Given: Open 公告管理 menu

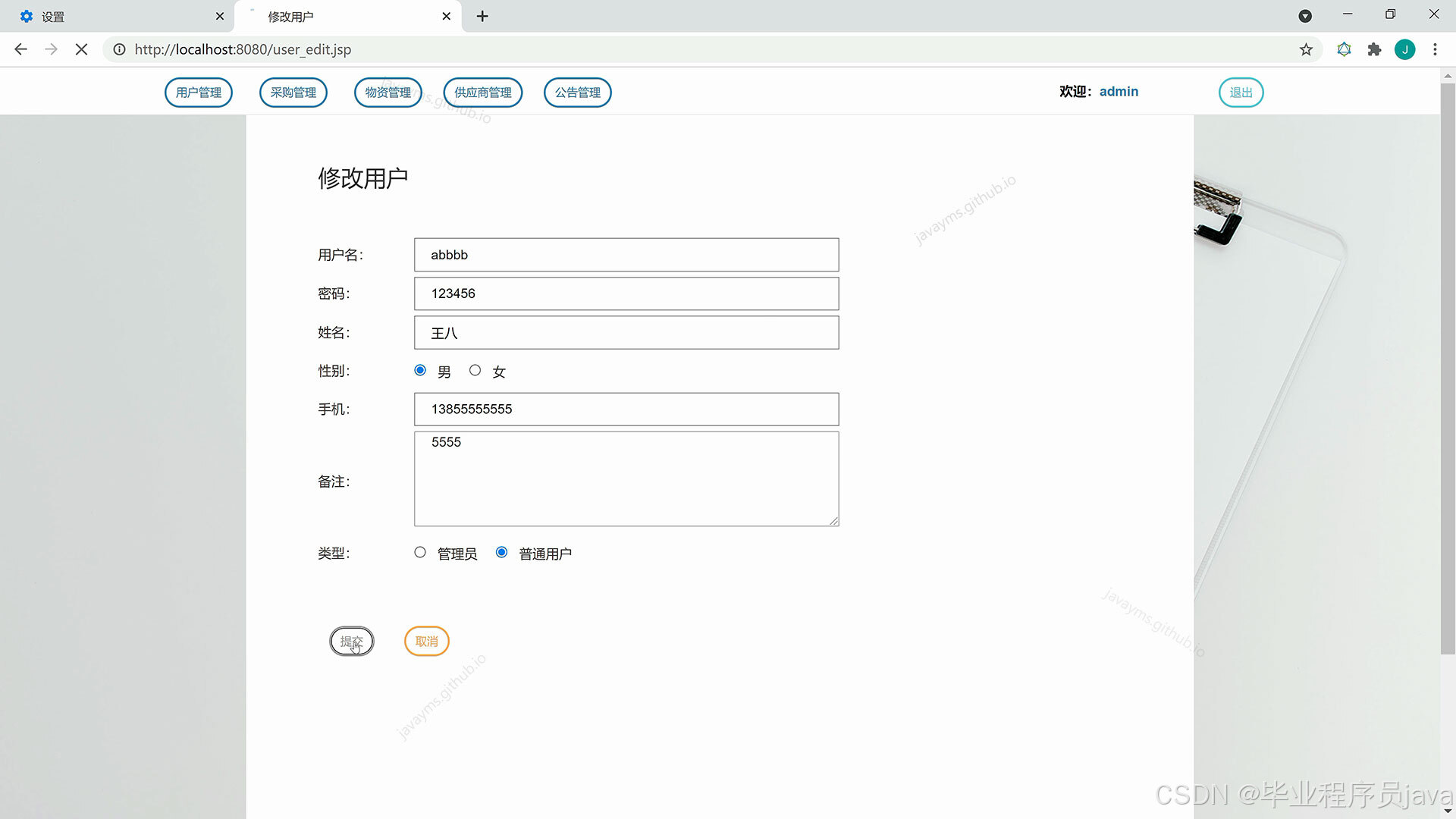Looking at the screenshot, I should 578,93.
